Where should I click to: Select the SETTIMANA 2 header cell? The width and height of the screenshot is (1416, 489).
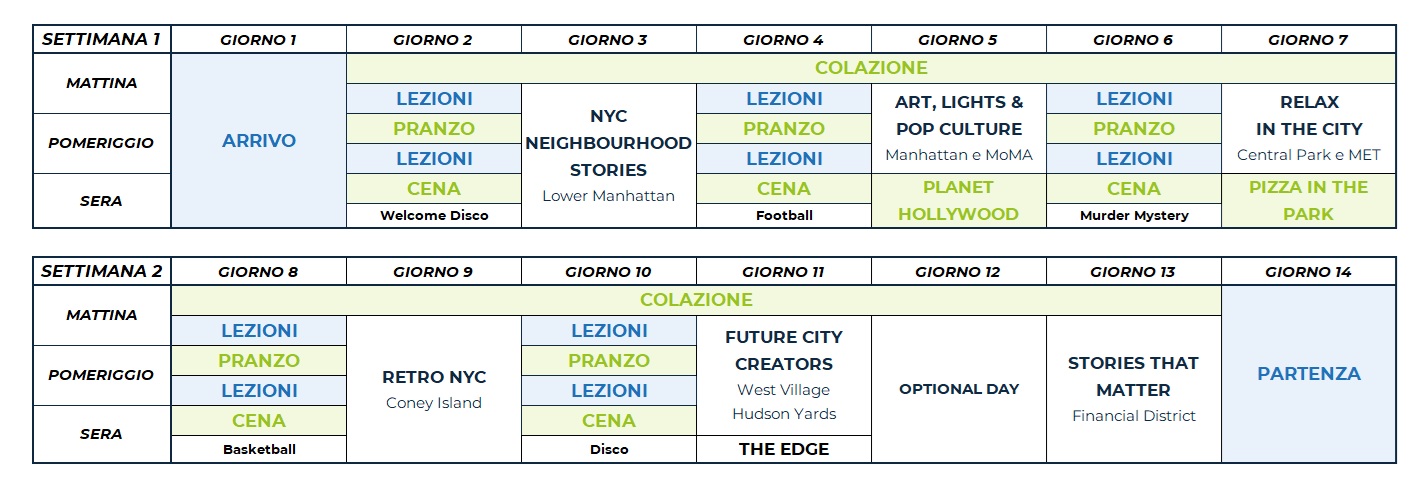101,272
